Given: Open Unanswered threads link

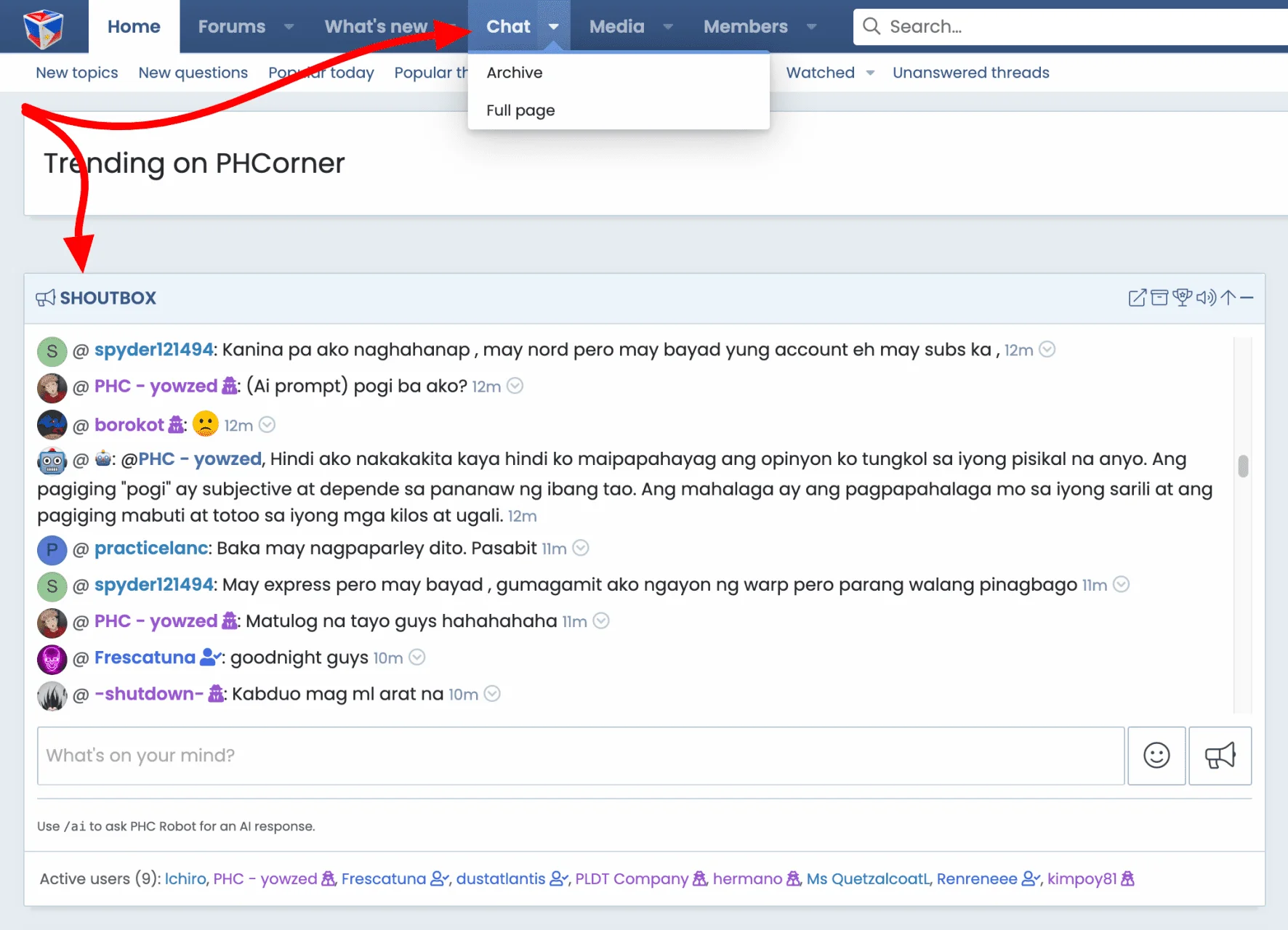Looking at the screenshot, I should click(971, 73).
